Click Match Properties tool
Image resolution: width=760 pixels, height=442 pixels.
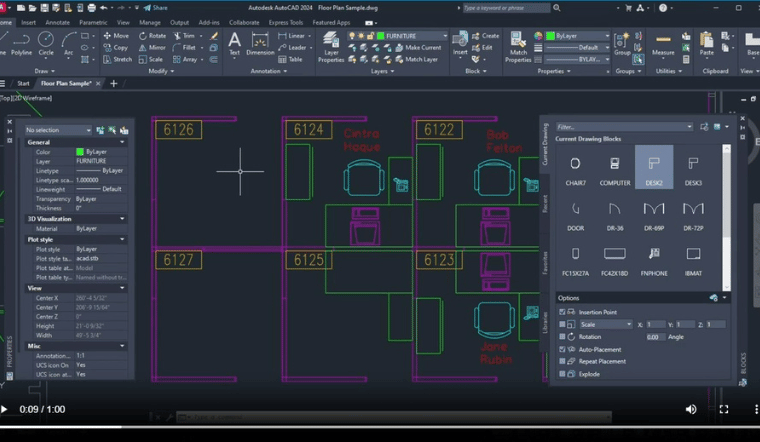pyautogui.click(x=518, y=47)
